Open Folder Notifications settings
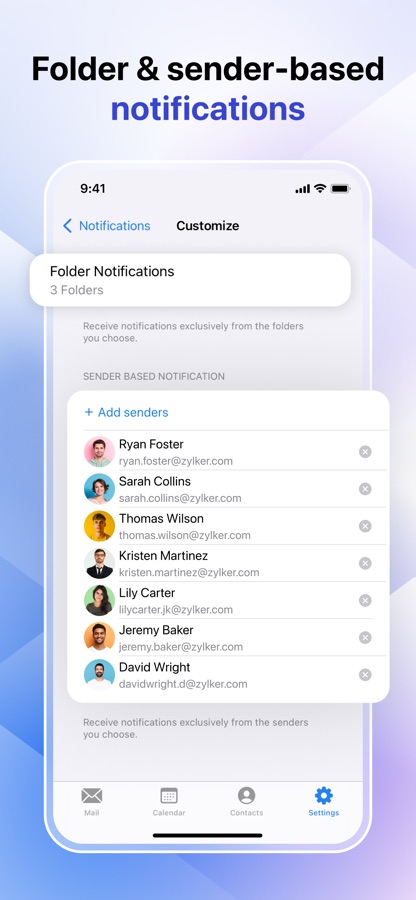The width and height of the screenshot is (416, 900). pyautogui.click(x=190, y=280)
